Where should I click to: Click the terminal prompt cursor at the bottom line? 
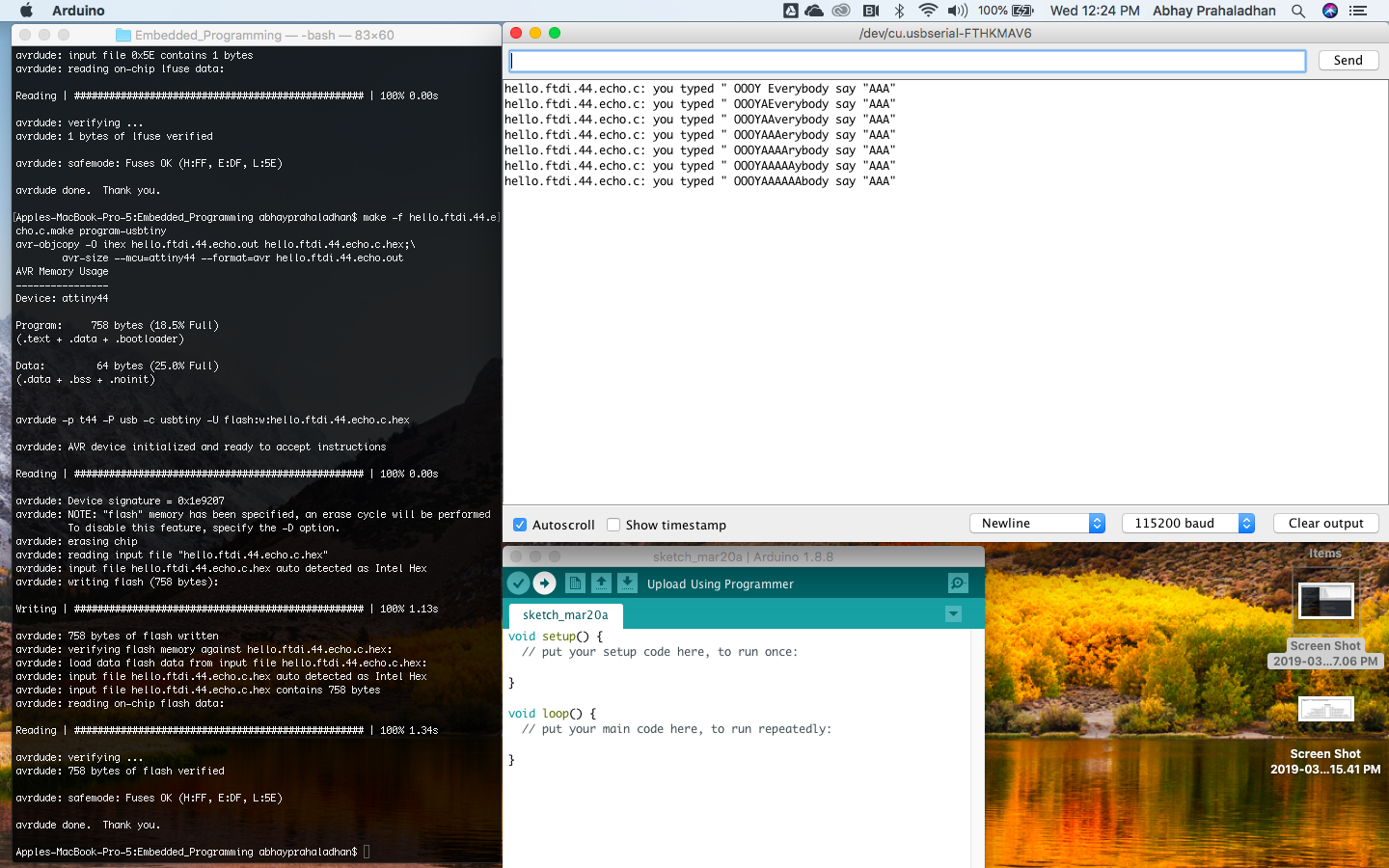(x=367, y=852)
